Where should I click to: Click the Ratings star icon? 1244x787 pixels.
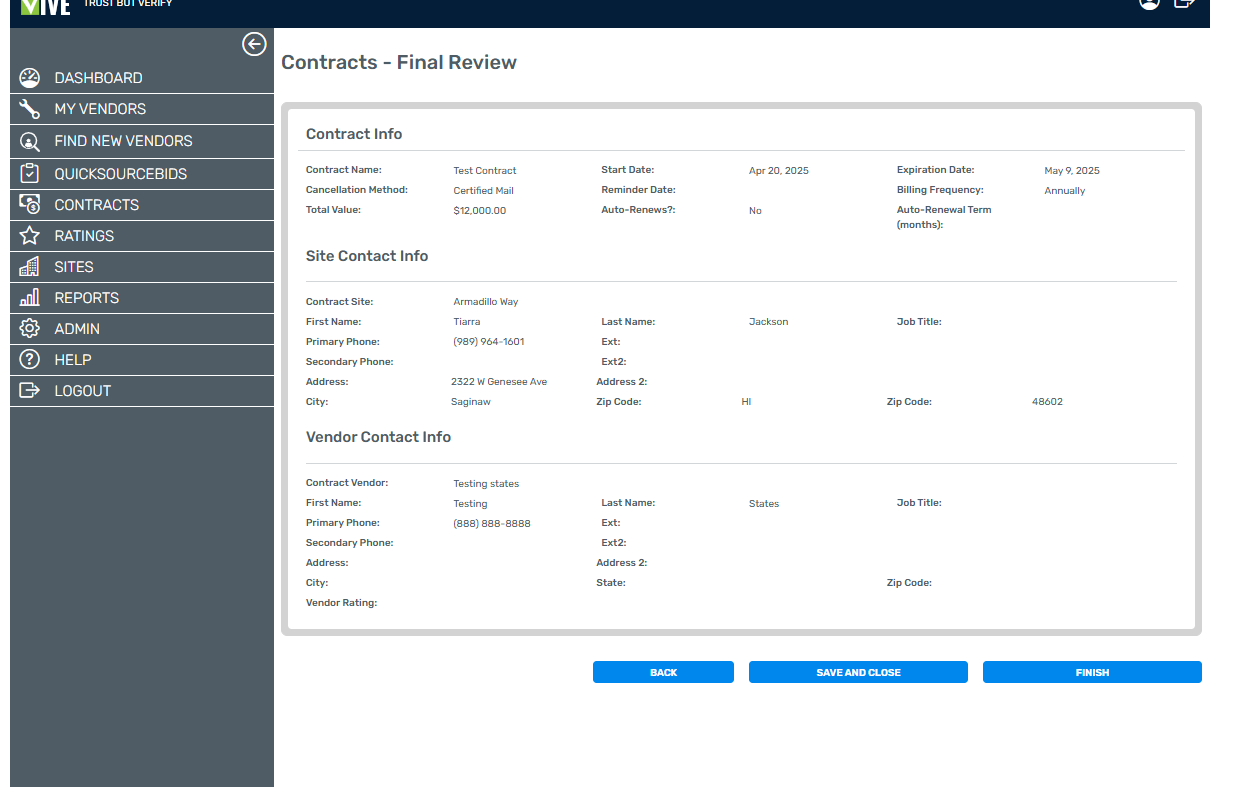click(x=30, y=236)
